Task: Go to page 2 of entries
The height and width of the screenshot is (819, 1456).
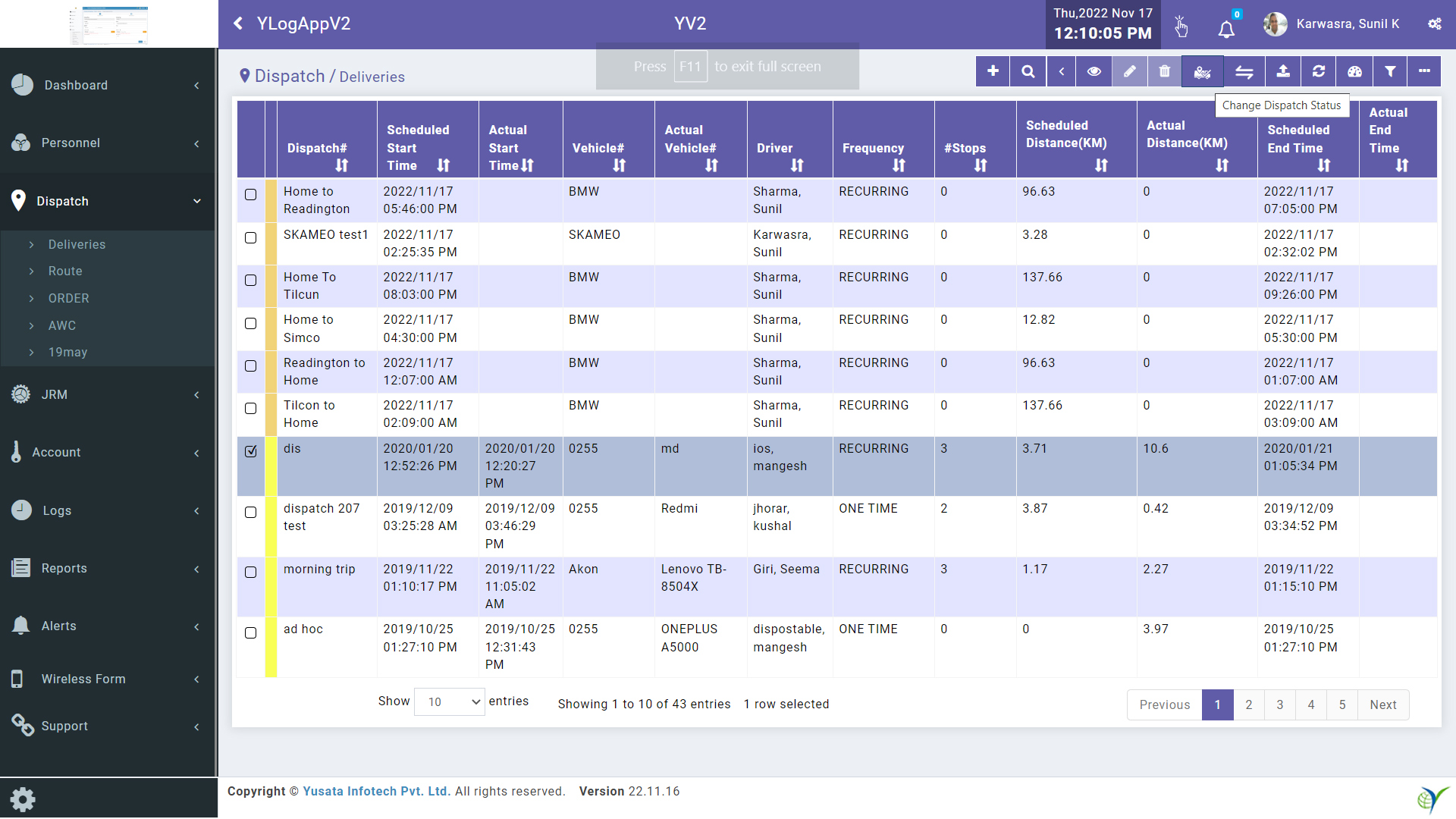Action: tap(1249, 704)
